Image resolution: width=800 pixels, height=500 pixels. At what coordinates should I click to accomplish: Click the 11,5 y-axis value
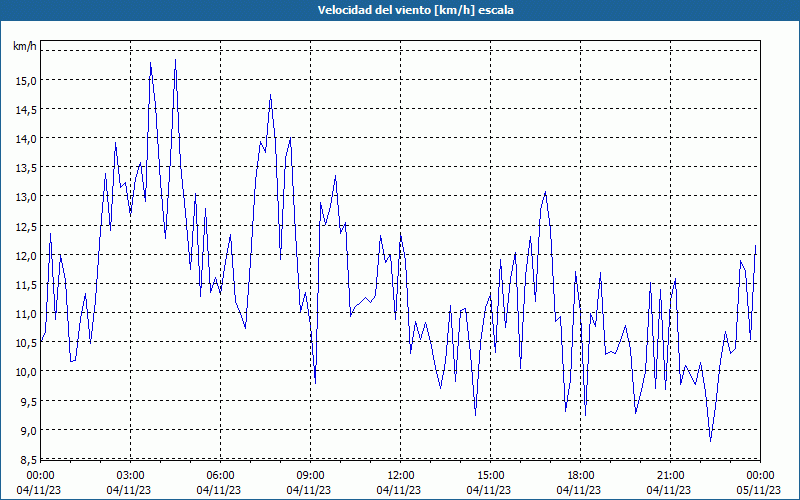pos(26,284)
